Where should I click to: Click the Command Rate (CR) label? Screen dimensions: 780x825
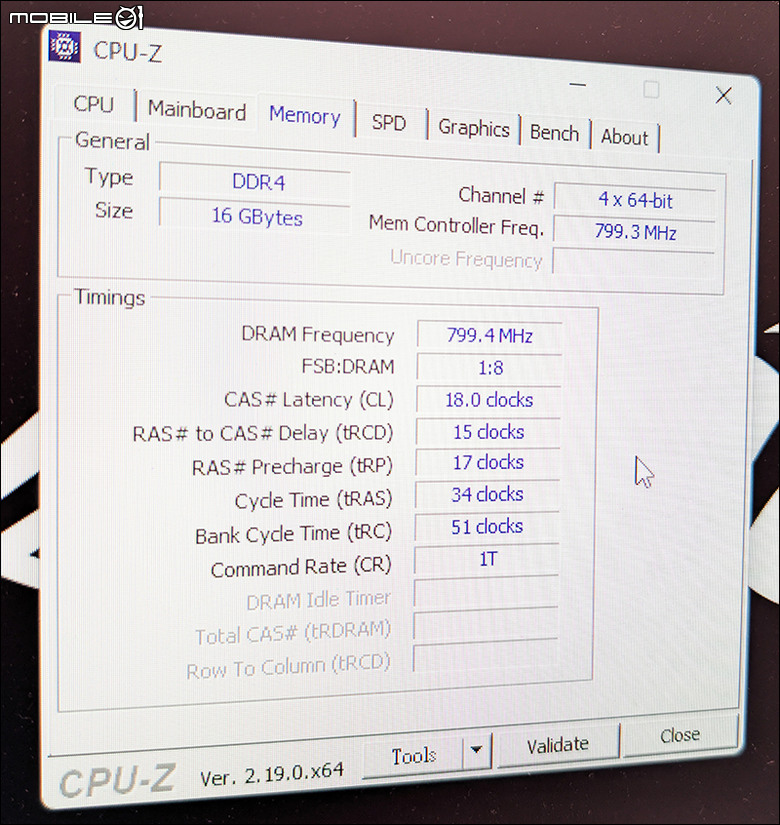(x=301, y=567)
